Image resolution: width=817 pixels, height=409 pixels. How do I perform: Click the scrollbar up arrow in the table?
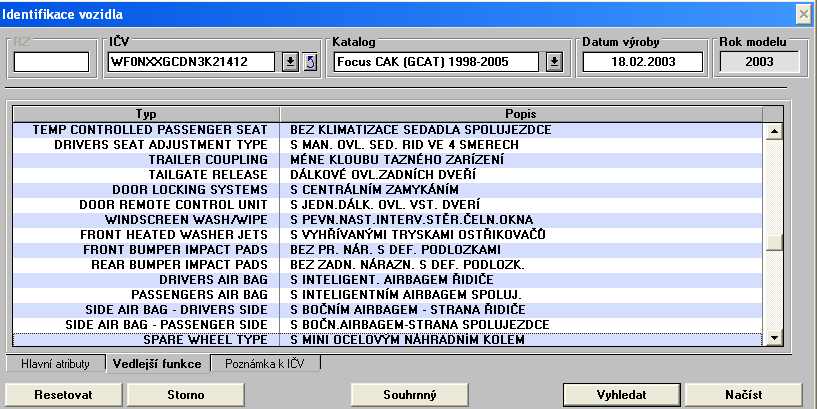click(772, 131)
